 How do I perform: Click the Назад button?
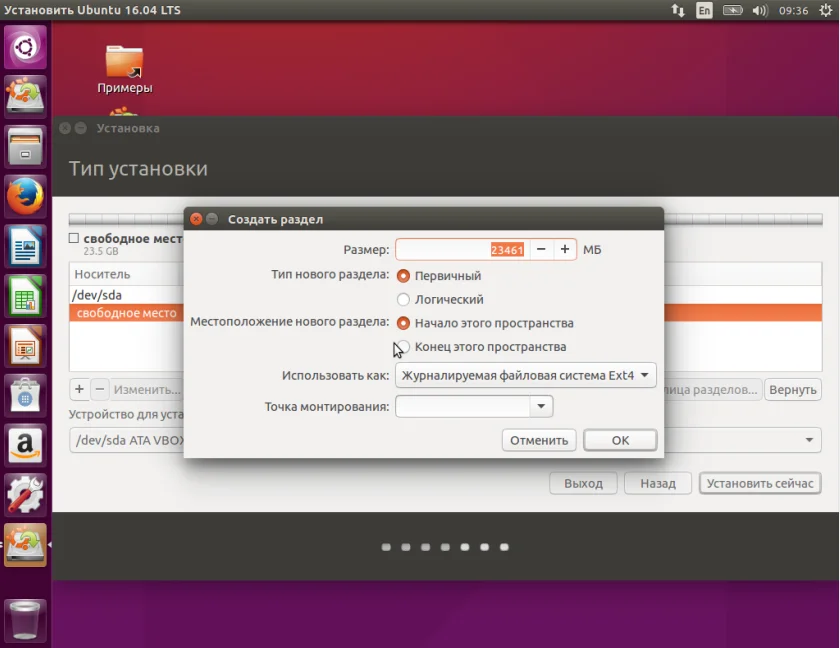point(658,484)
